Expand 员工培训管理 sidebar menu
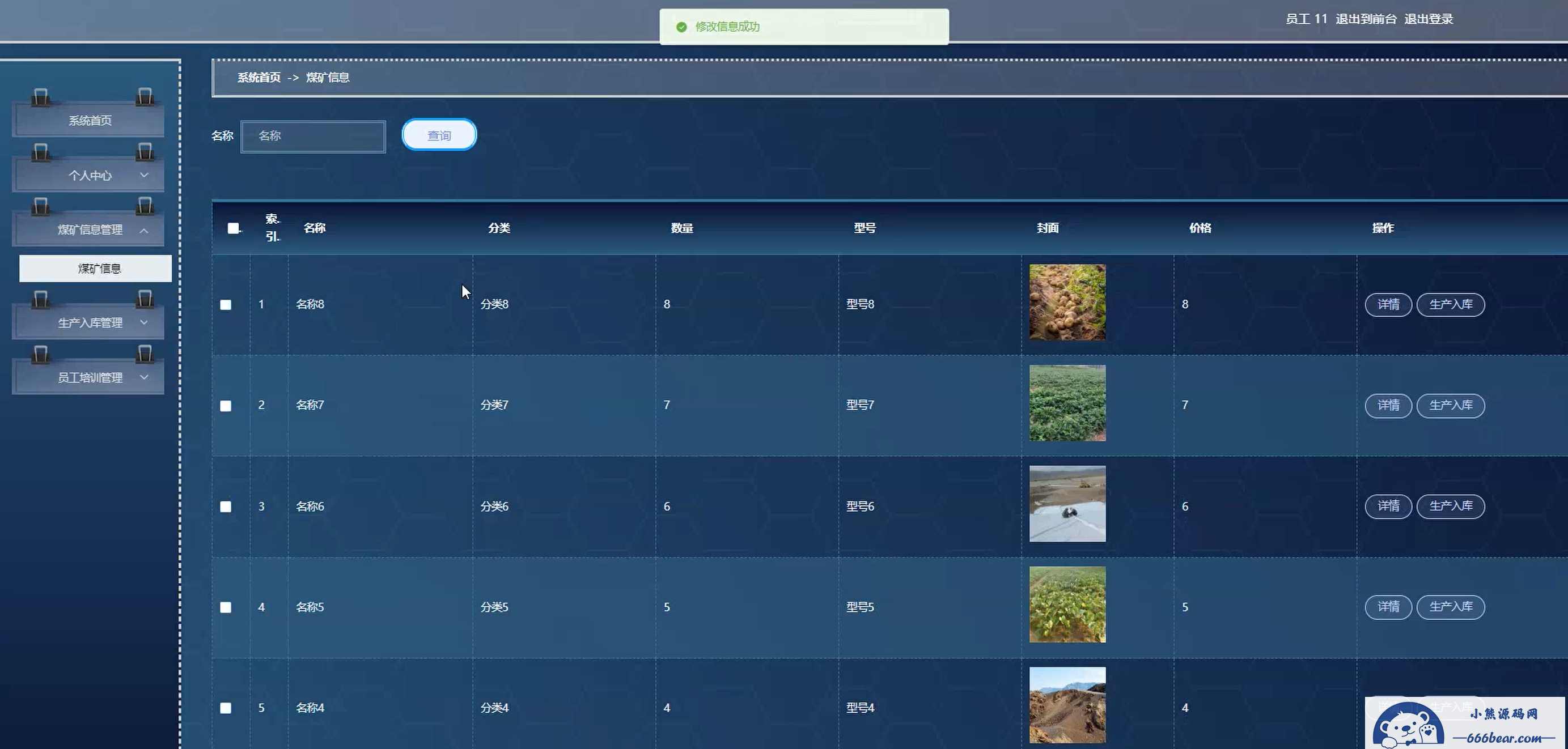 pyautogui.click(x=90, y=378)
